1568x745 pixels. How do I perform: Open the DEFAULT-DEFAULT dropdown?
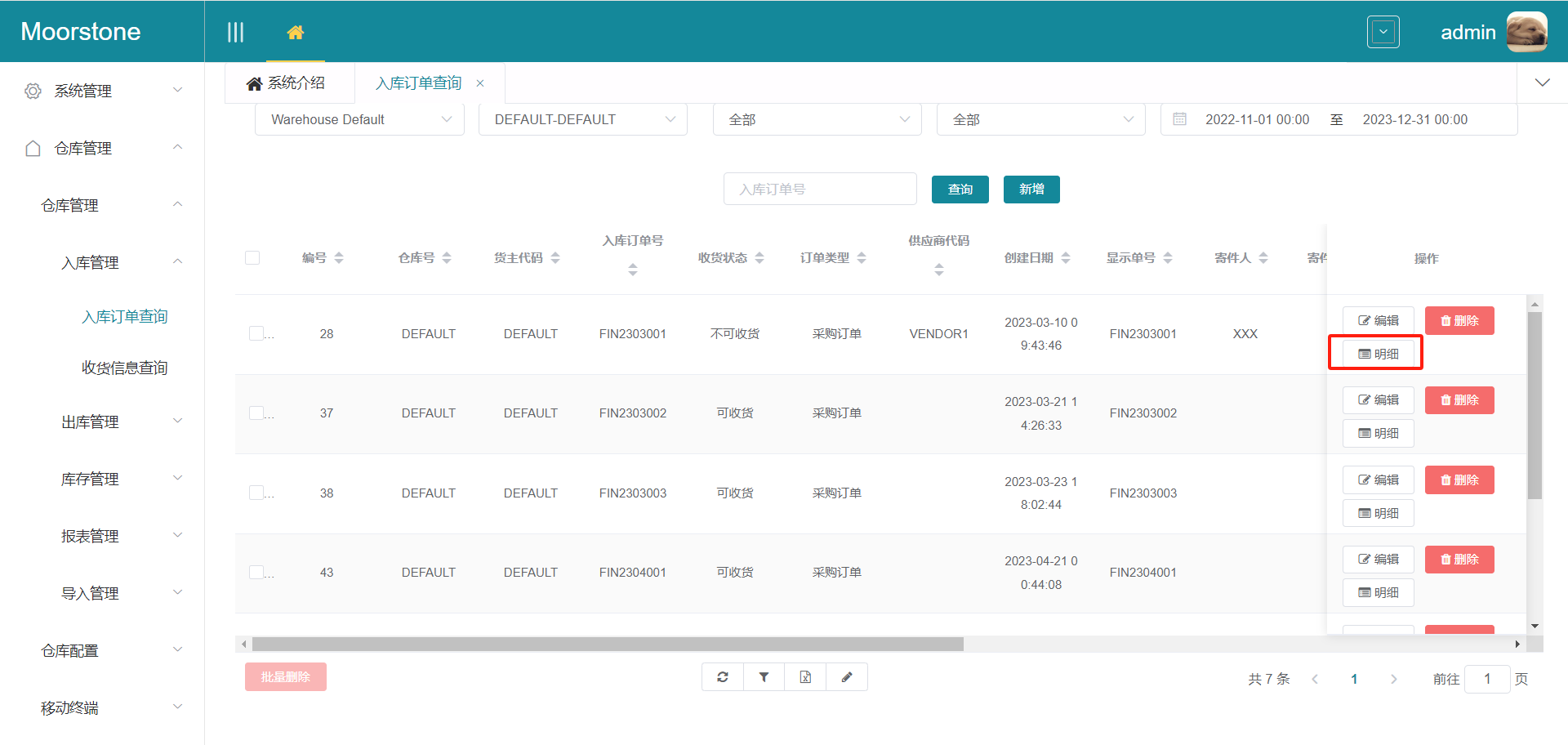pos(583,120)
